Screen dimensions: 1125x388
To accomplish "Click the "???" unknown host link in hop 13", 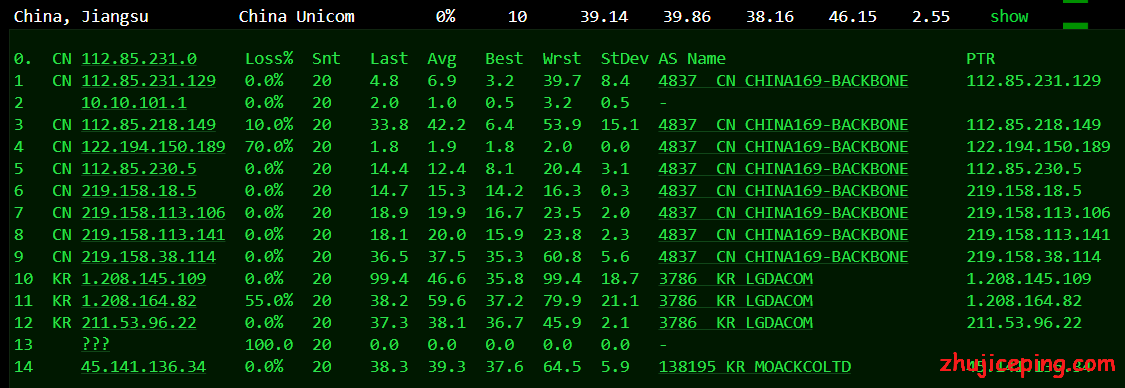I will click(95, 345).
